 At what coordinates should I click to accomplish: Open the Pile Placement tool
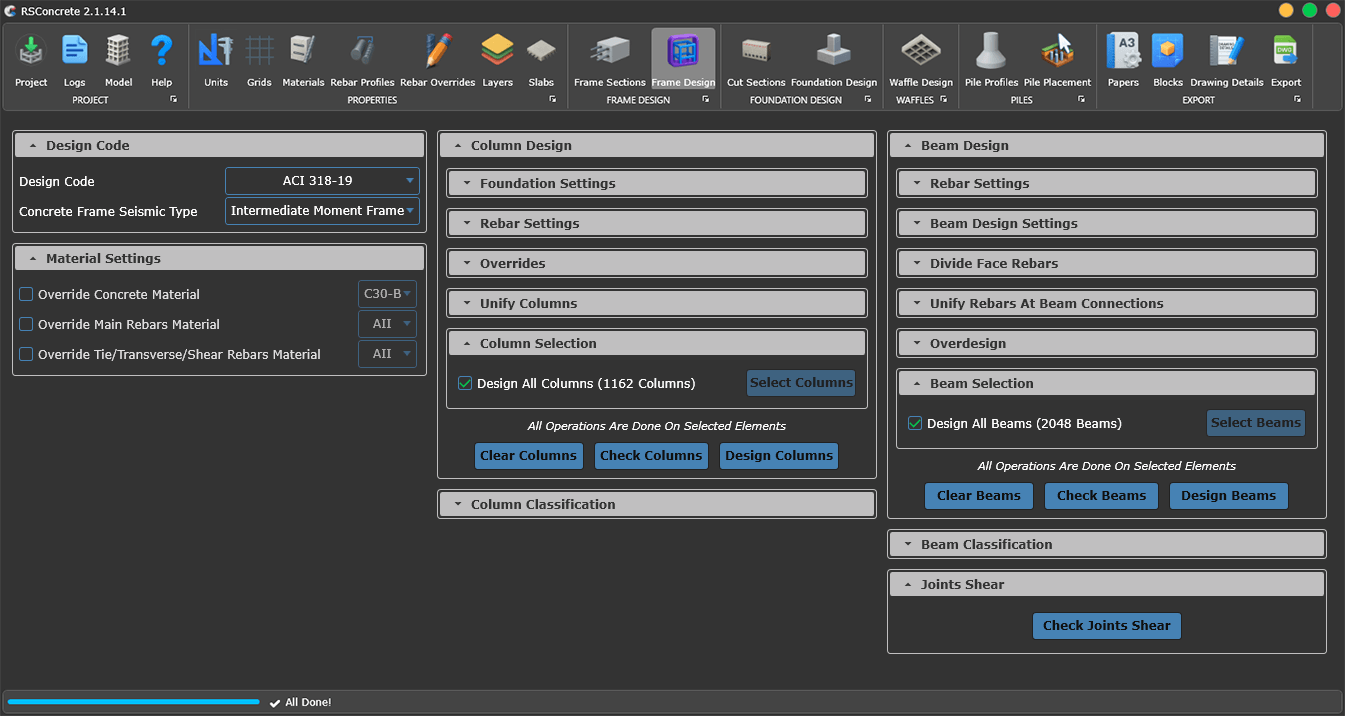(1059, 52)
